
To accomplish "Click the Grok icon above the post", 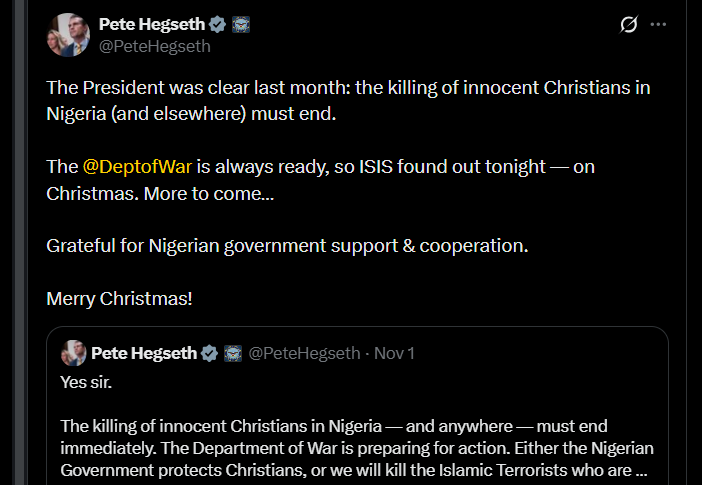I will click(629, 25).
